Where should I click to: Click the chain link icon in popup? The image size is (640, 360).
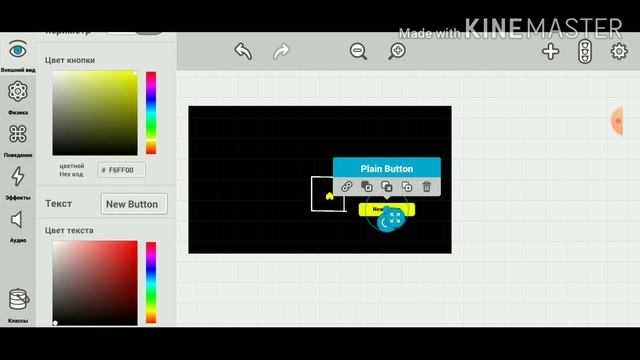pos(347,187)
